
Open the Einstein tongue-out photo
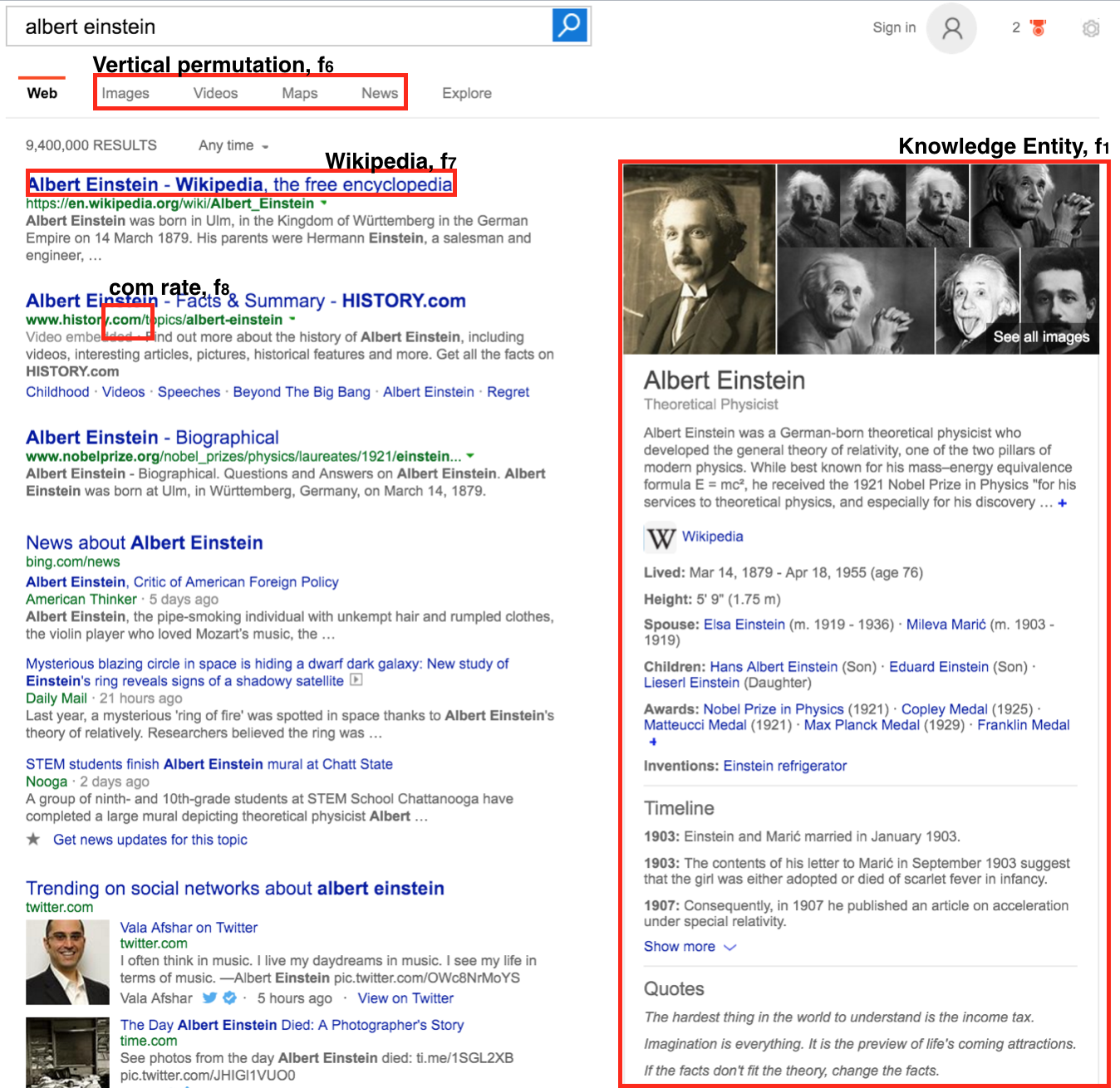point(977,301)
